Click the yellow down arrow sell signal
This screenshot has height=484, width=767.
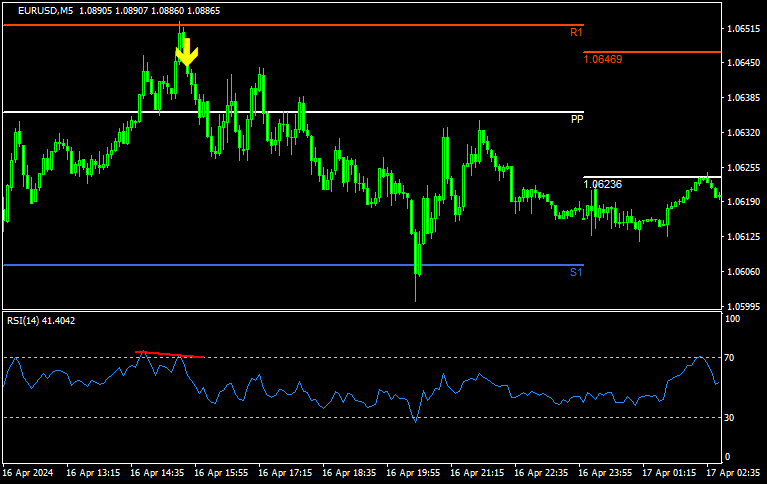click(186, 54)
